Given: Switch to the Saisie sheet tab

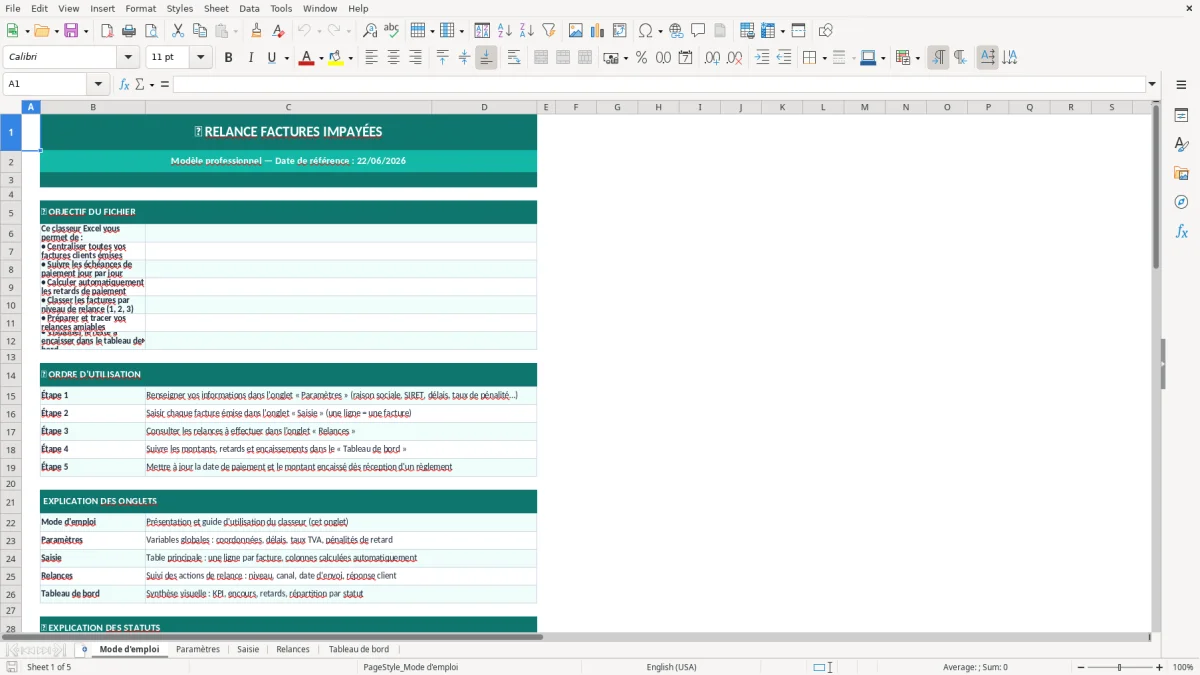Looking at the screenshot, I should [248, 649].
